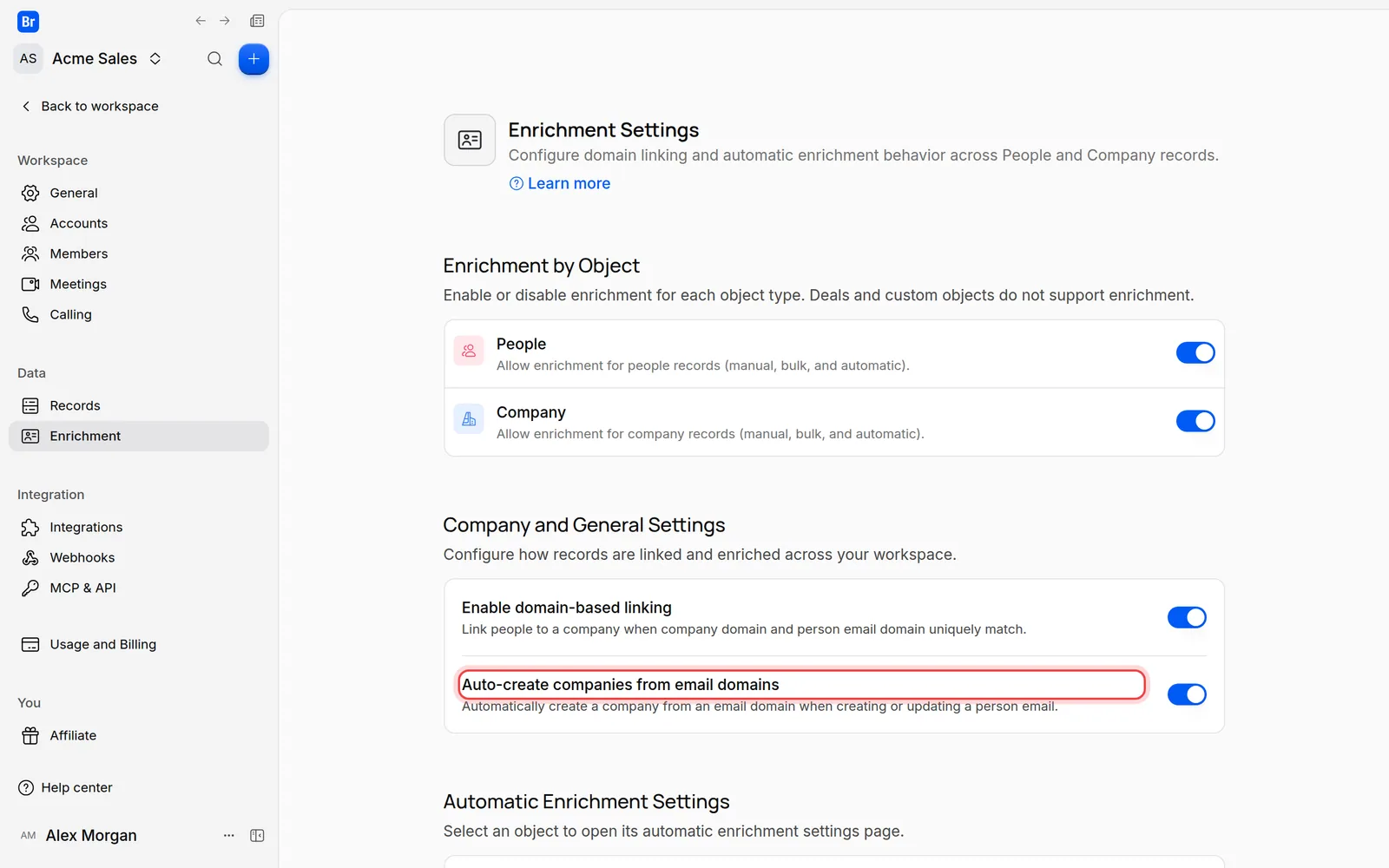1389x868 pixels.
Task: Disable People enrichment toggle
Action: [x=1195, y=352]
